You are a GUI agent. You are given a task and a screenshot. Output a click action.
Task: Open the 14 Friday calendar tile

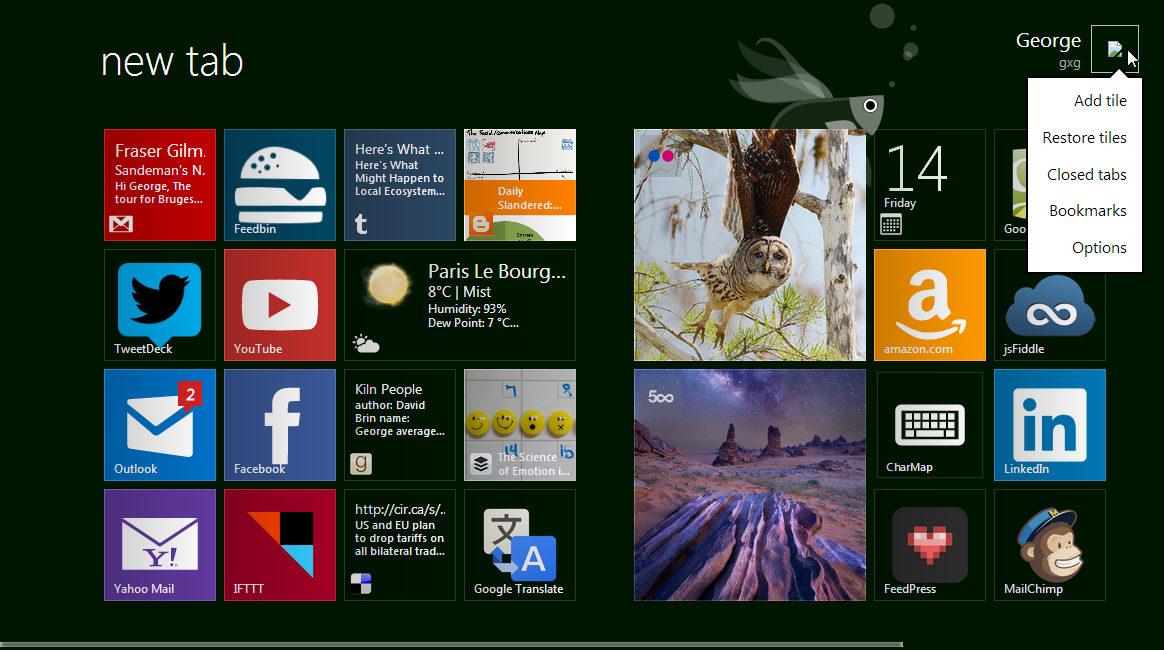(929, 185)
